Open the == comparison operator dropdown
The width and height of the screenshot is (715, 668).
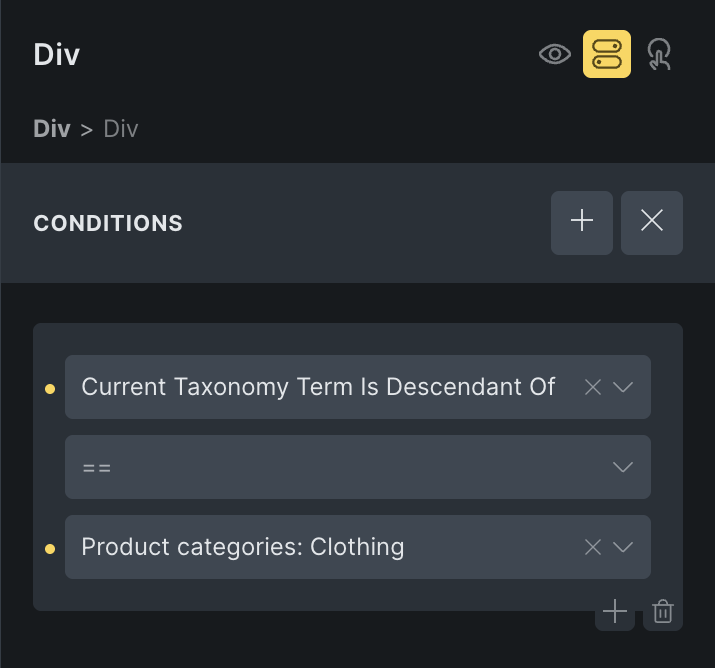(x=358, y=467)
